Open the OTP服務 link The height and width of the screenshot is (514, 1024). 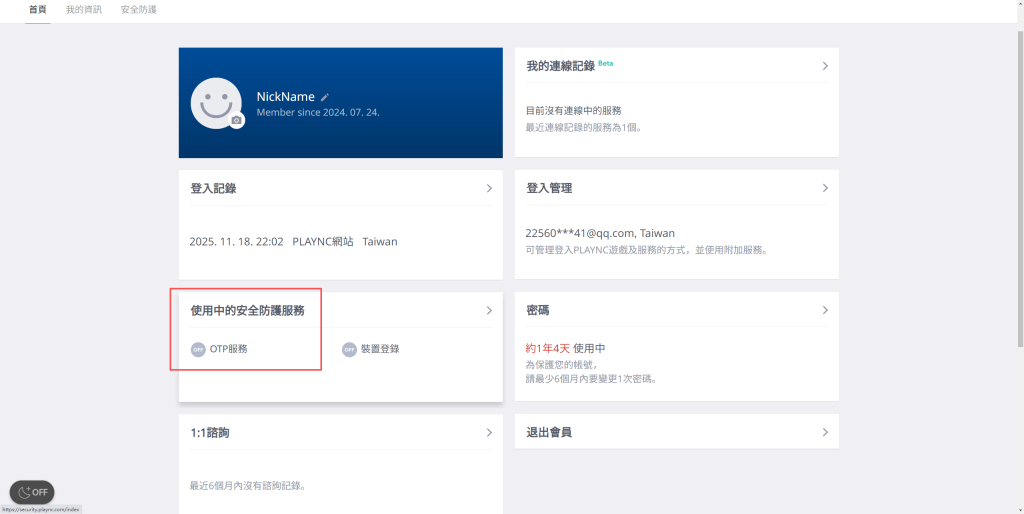[228, 349]
